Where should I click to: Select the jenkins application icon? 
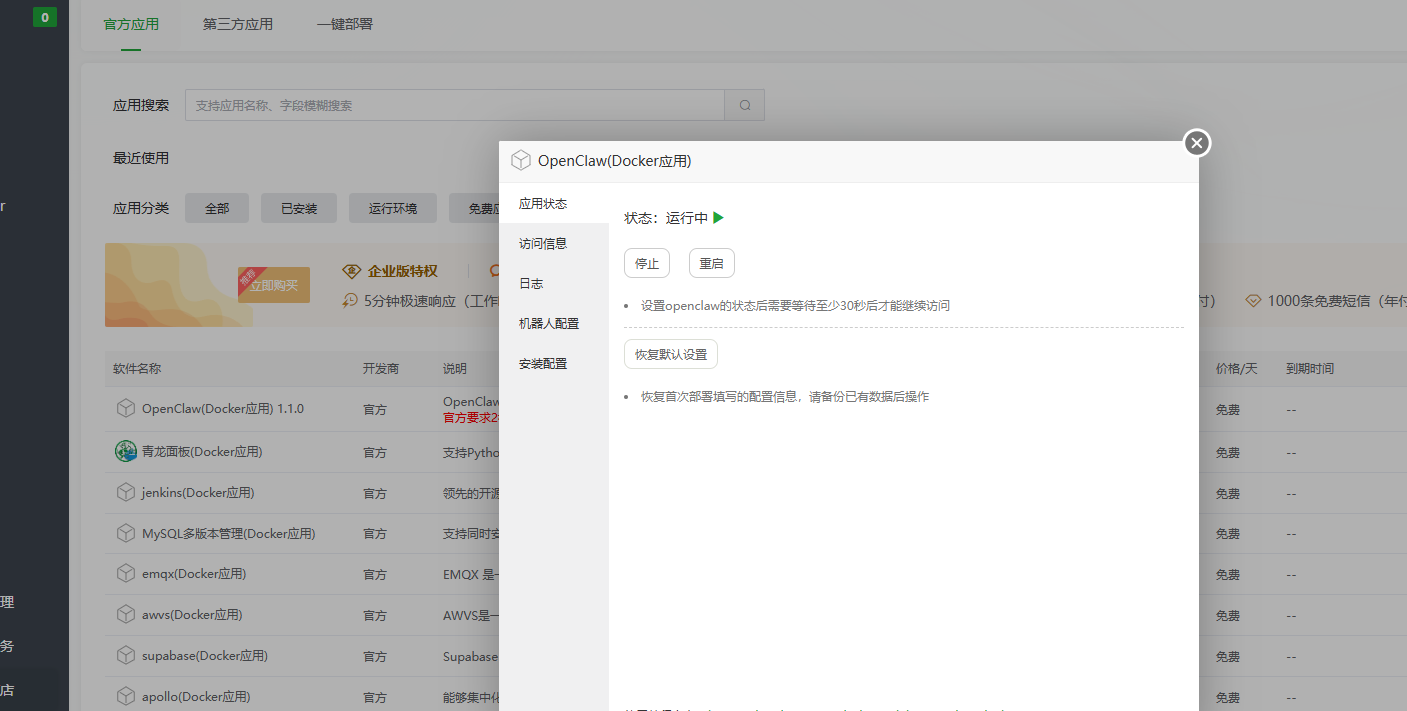tap(126, 492)
